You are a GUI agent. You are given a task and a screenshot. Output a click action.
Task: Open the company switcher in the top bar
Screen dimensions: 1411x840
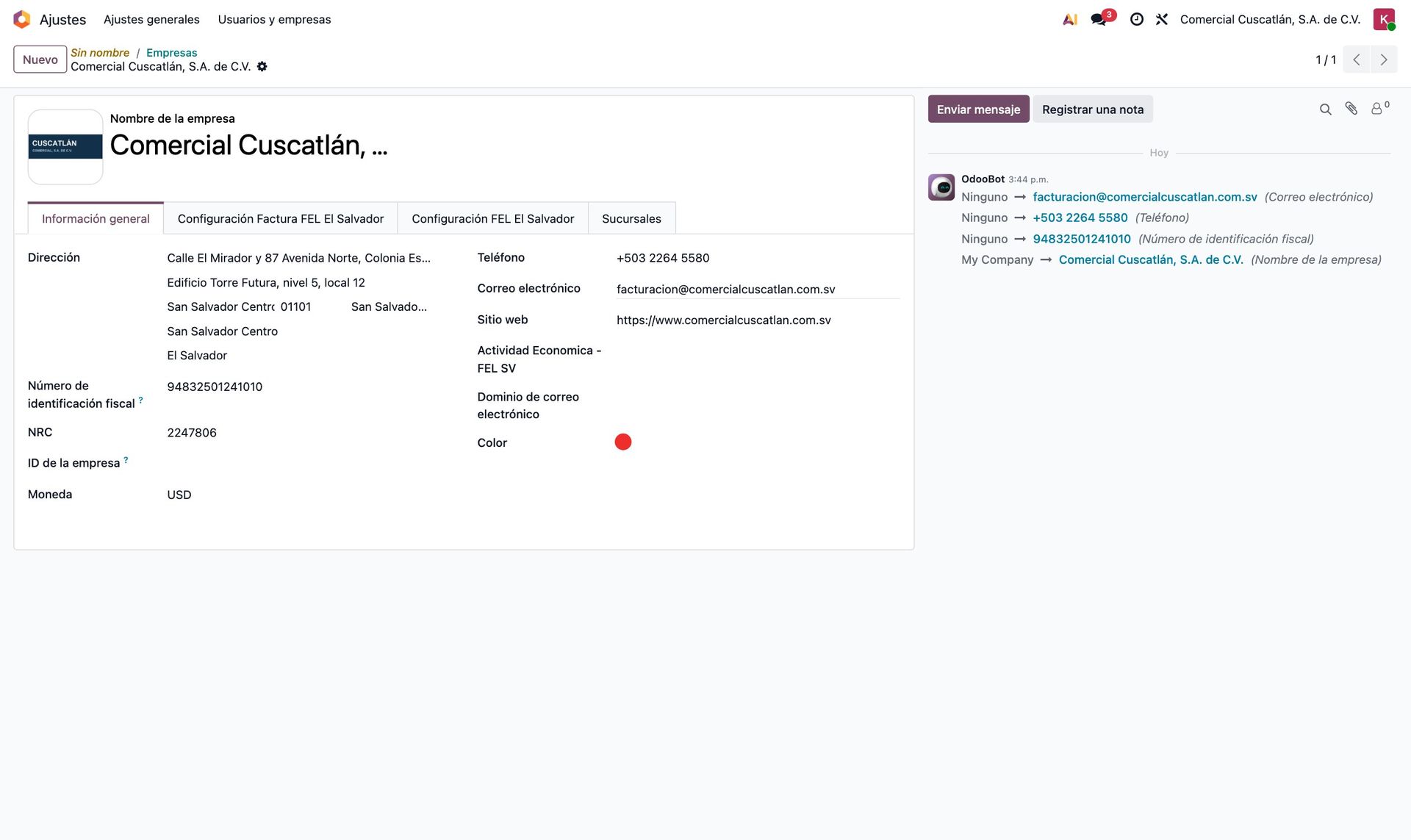point(1270,19)
